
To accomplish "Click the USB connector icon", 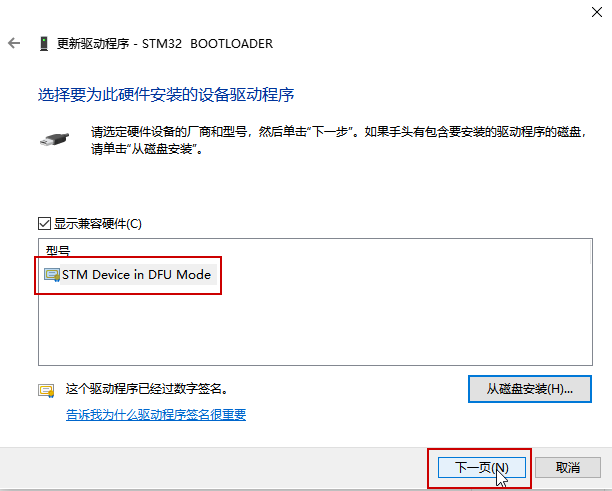I will coord(55,139).
